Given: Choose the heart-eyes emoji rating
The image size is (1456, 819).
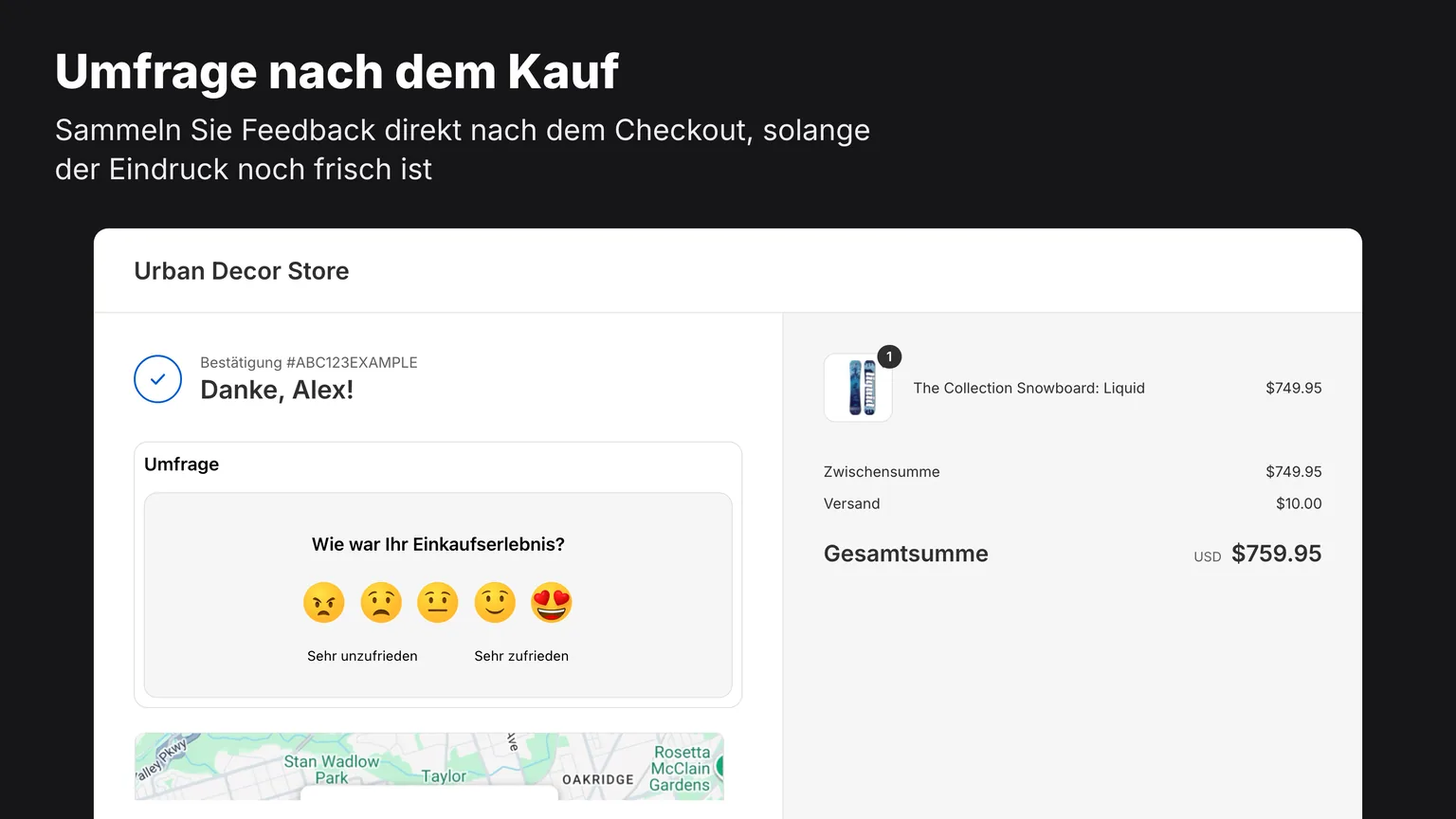Looking at the screenshot, I should click(552, 603).
